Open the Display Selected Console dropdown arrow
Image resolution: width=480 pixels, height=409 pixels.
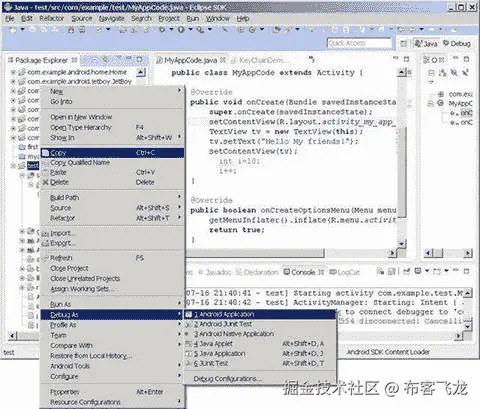(427, 272)
